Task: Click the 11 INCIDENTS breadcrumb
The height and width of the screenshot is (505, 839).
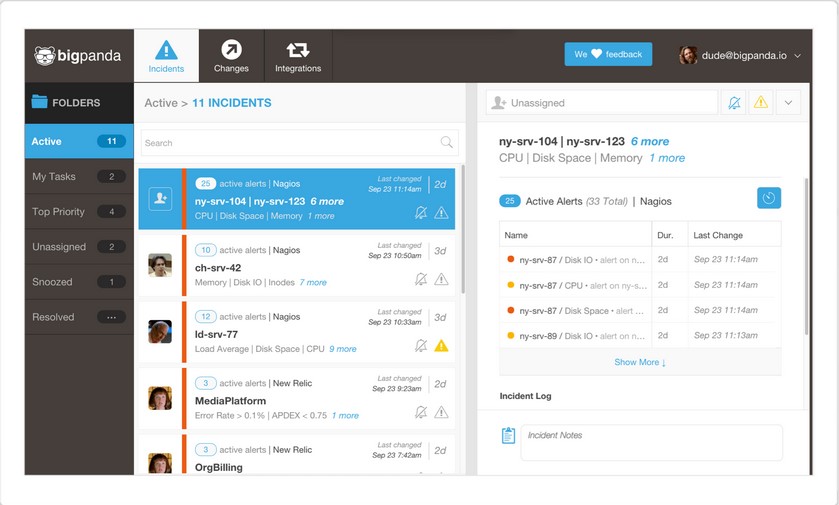Action: tap(232, 103)
